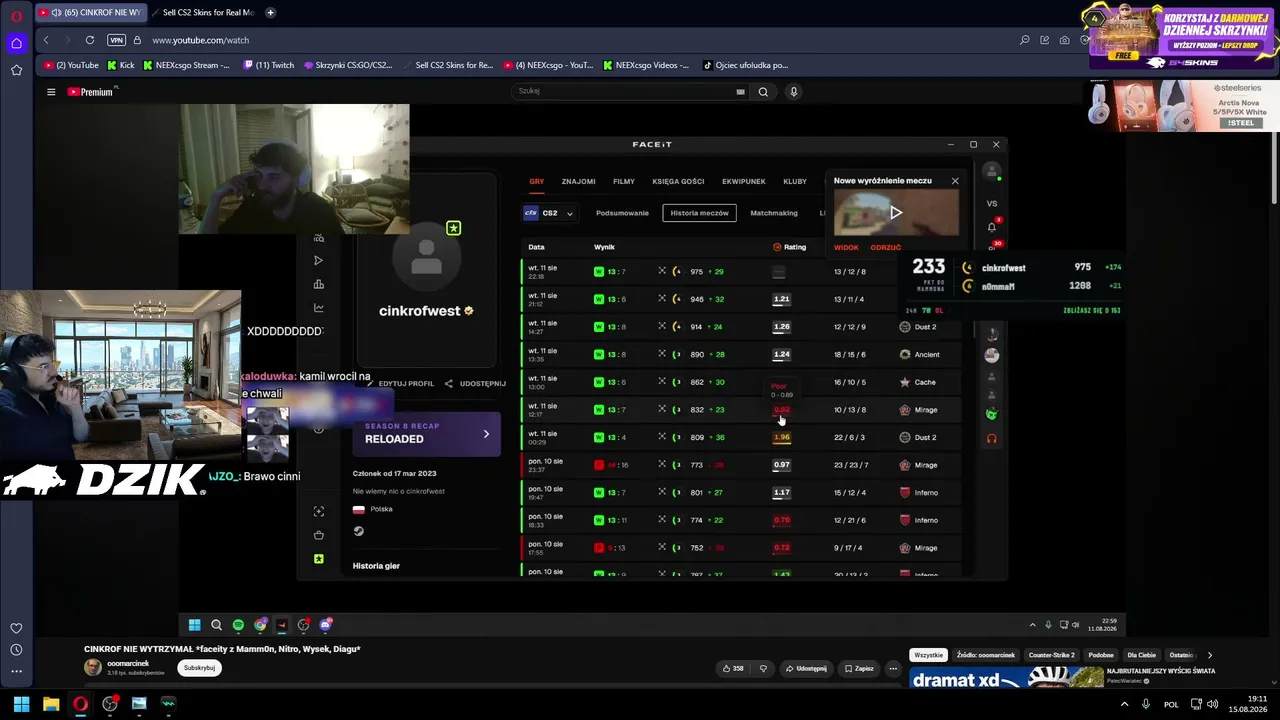The height and width of the screenshot is (720, 1280).
Task: Open the Opera menu logo
Action: [16, 16]
